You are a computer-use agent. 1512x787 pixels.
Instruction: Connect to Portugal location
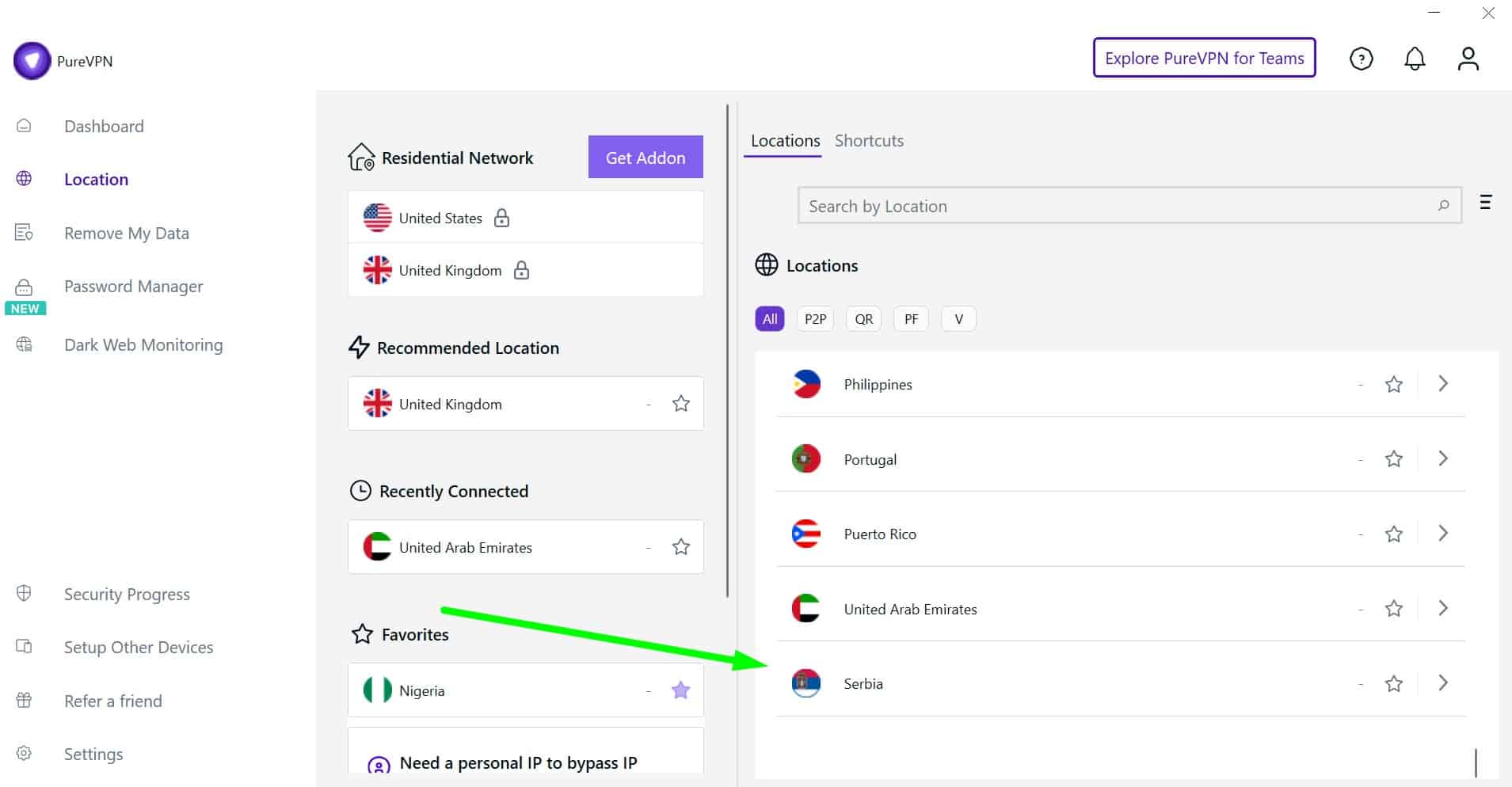tap(1120, 459)
